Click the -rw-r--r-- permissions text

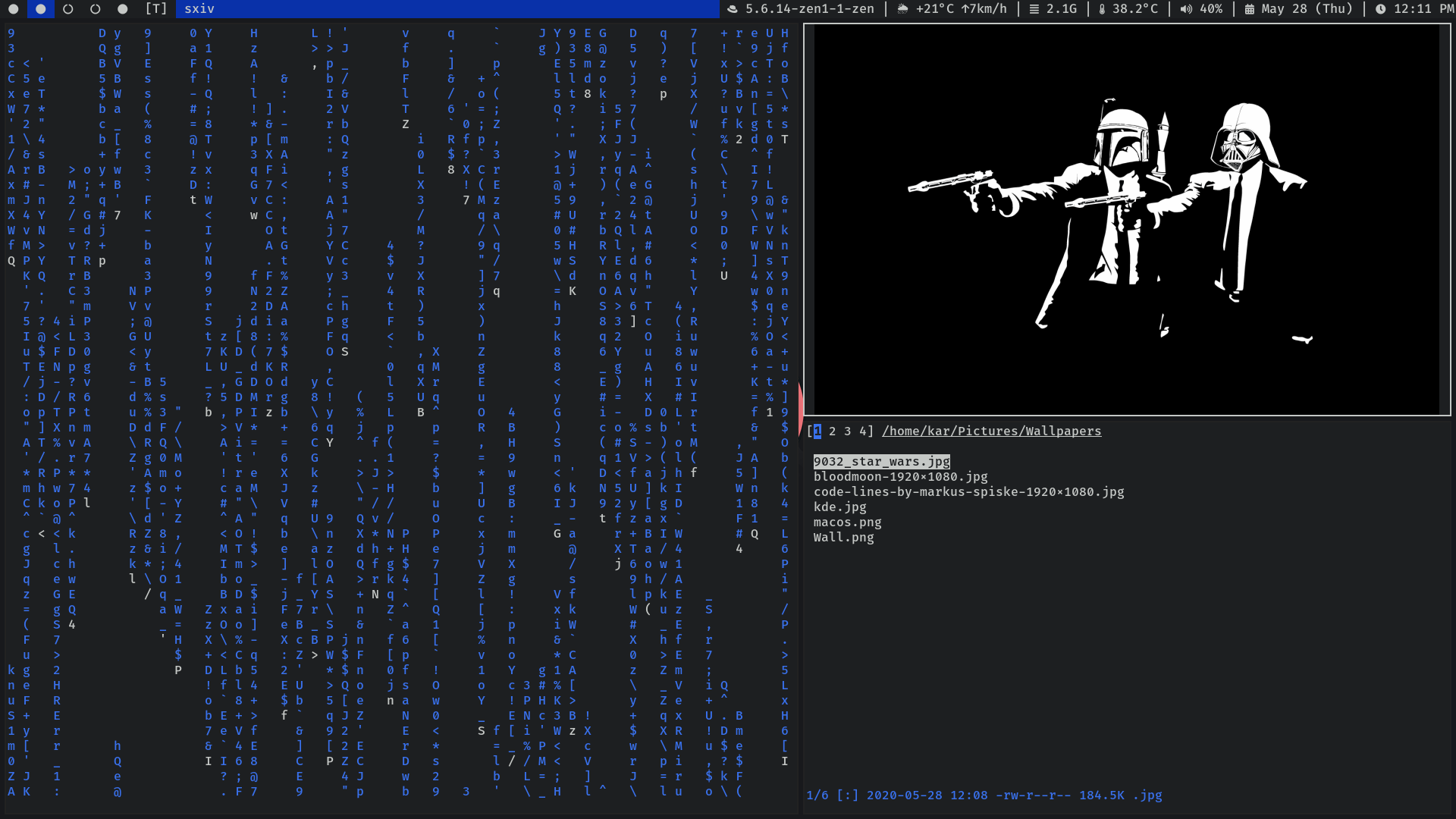coord(1034,795)
